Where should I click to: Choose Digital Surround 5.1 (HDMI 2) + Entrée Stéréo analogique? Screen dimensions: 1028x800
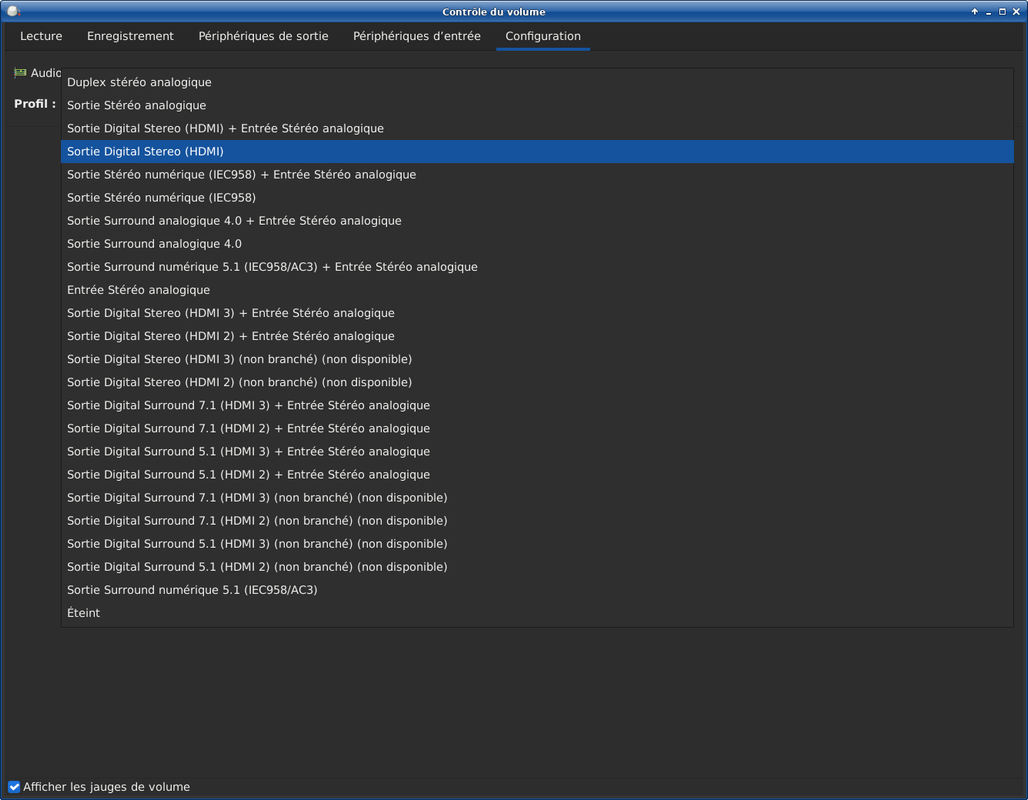point(537,475)
